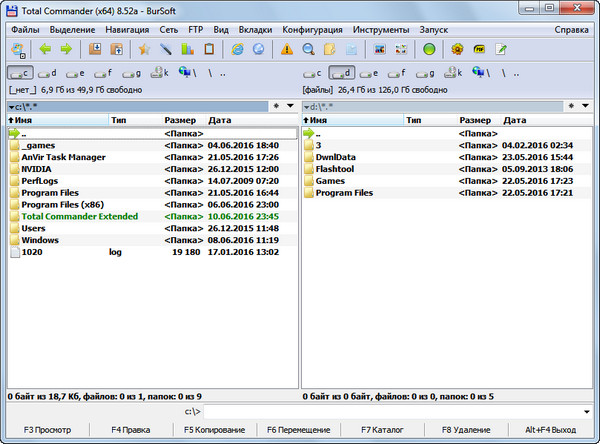
Task: Open the Конфигурация menu
Action: [312, 30]
